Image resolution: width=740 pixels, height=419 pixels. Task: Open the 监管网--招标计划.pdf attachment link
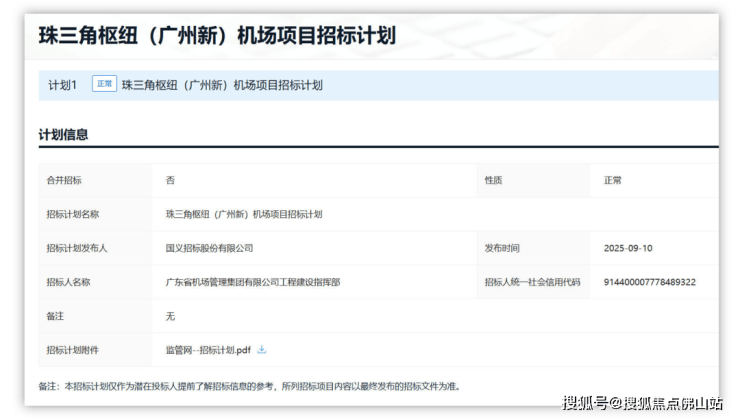point(208,350)
